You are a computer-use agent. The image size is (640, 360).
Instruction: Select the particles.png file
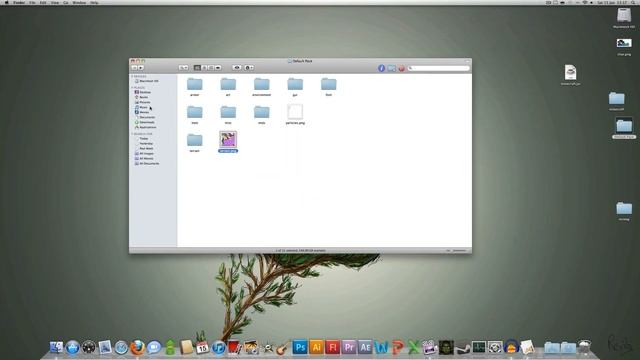click(295, 112)
